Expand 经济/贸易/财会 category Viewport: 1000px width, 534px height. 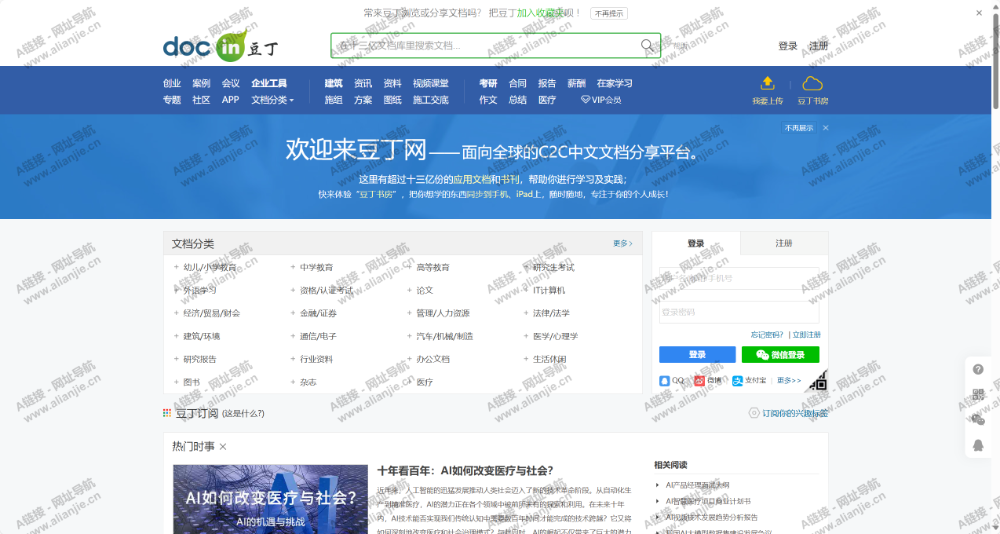point(211,313)
